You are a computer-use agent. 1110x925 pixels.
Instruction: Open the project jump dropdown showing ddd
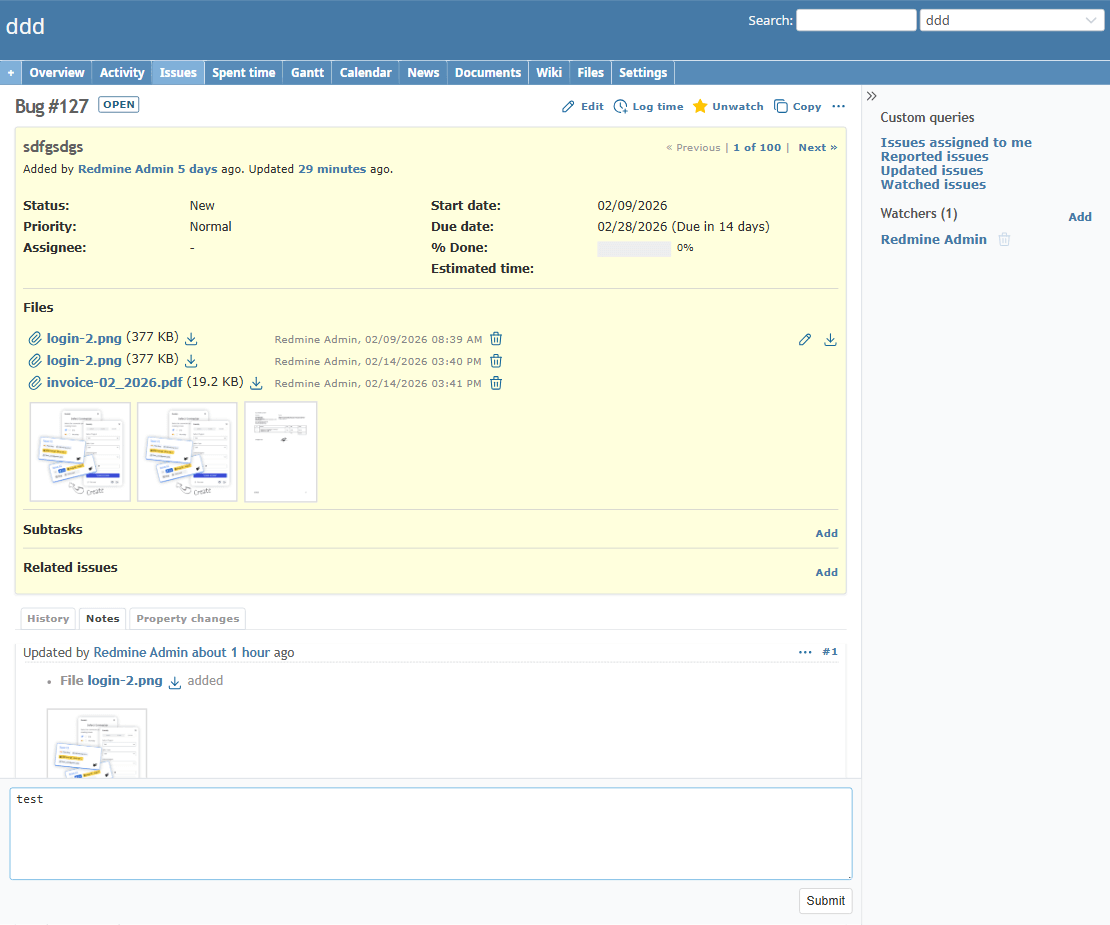point(1011,20)
